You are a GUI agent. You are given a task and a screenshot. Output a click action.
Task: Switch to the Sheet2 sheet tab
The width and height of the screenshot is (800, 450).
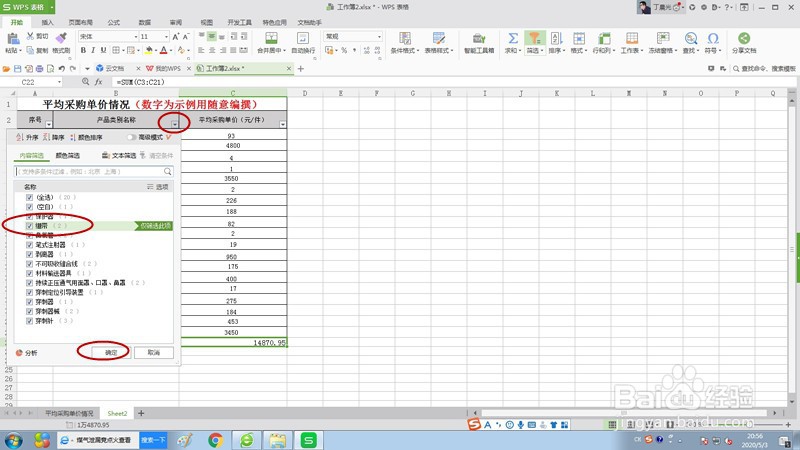coord(117,413)
